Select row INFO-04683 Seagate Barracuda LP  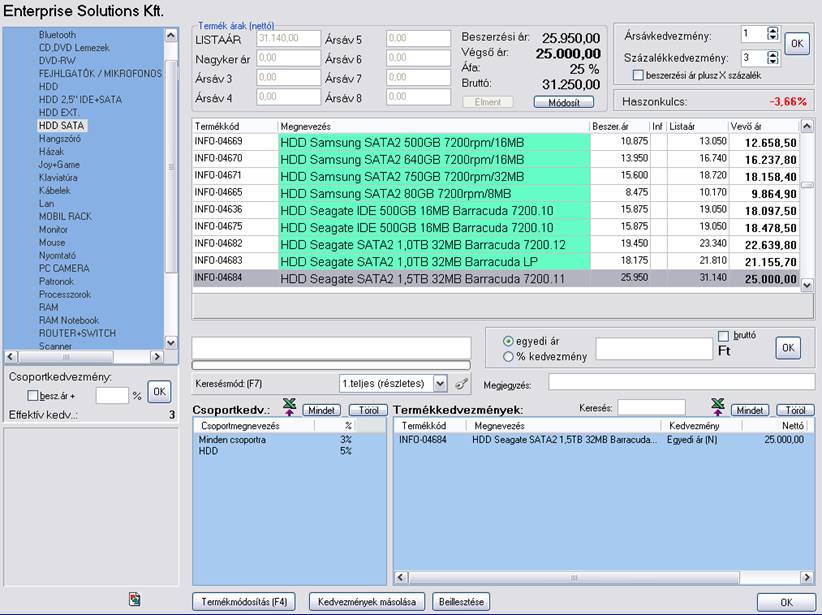tap(495, 261)
